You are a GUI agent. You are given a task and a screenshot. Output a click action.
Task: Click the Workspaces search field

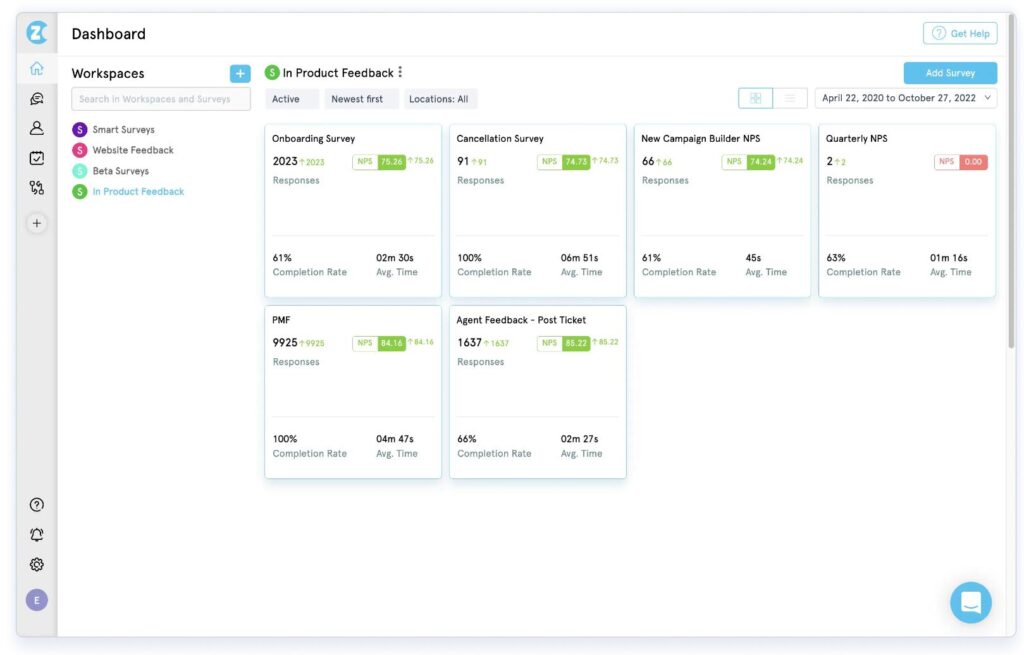pyautogui.click(x=159, y=98)
